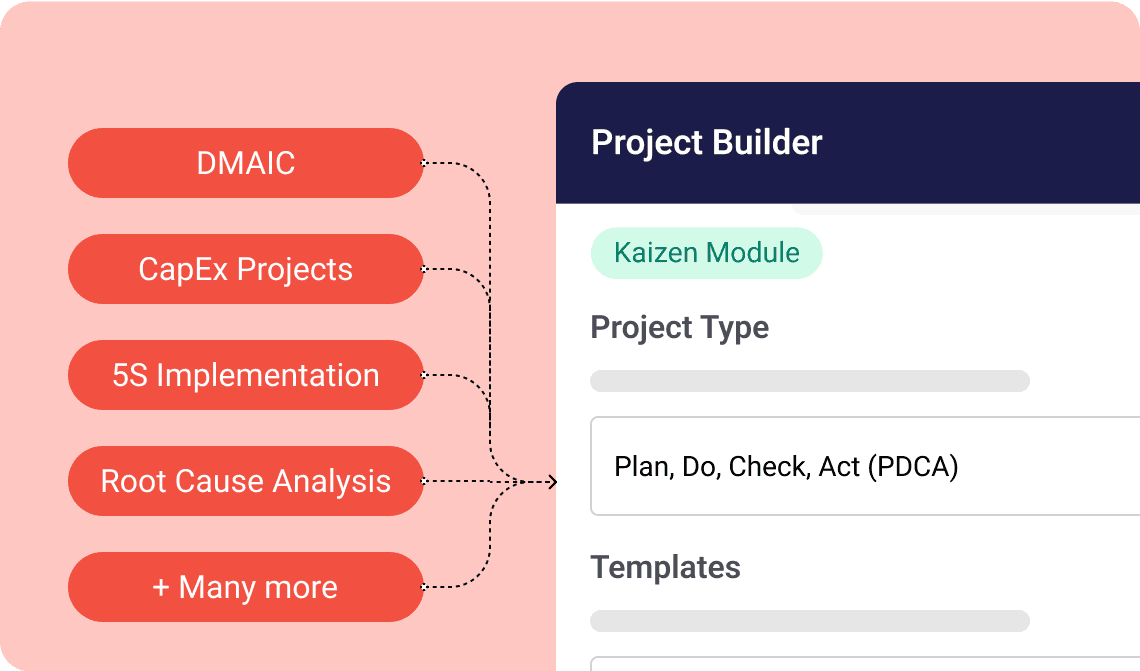Click the connector dot beside DMAIC

(424, 163)
